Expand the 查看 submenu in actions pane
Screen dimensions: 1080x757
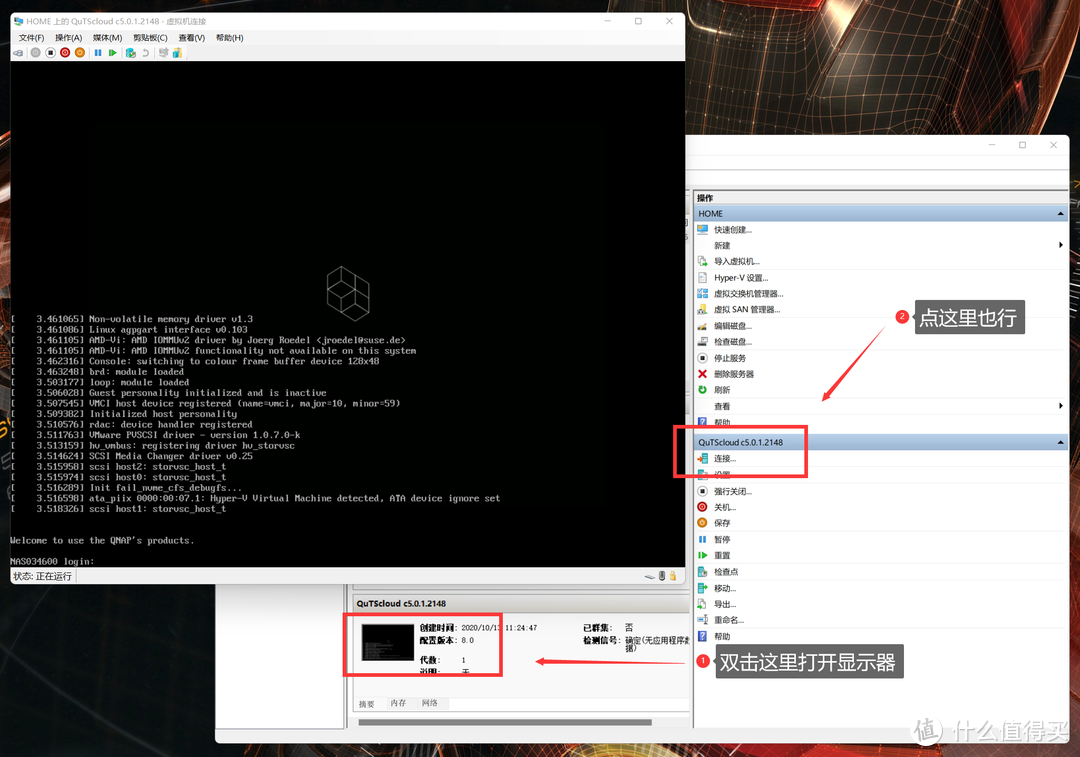pos(1061,406)
